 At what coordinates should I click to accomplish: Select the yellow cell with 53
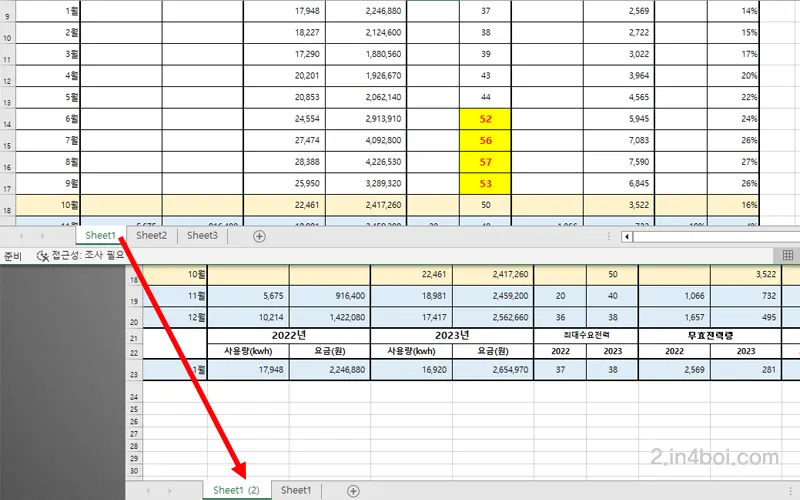coord(485,184)
